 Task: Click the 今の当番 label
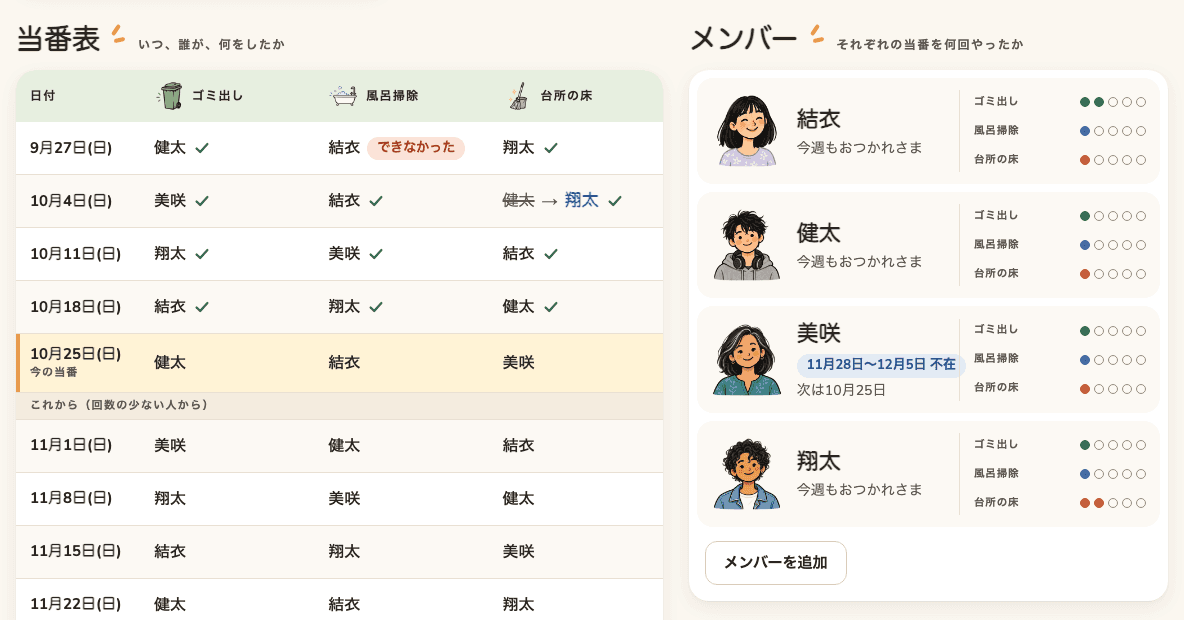pyautogui.click(x=54, y=372)
